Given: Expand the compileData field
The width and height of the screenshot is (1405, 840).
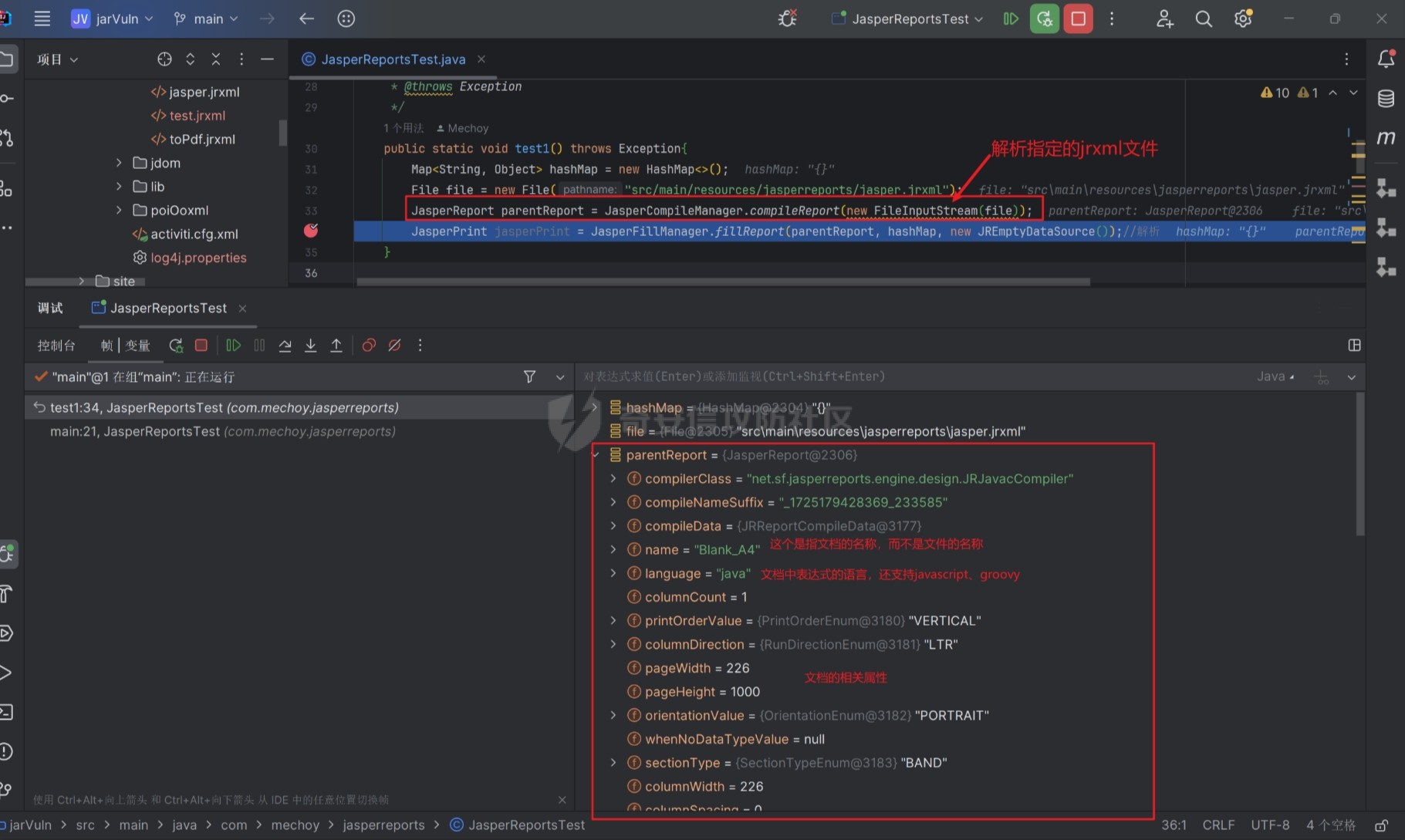Looking at the screenshot, I should point(613,526).
